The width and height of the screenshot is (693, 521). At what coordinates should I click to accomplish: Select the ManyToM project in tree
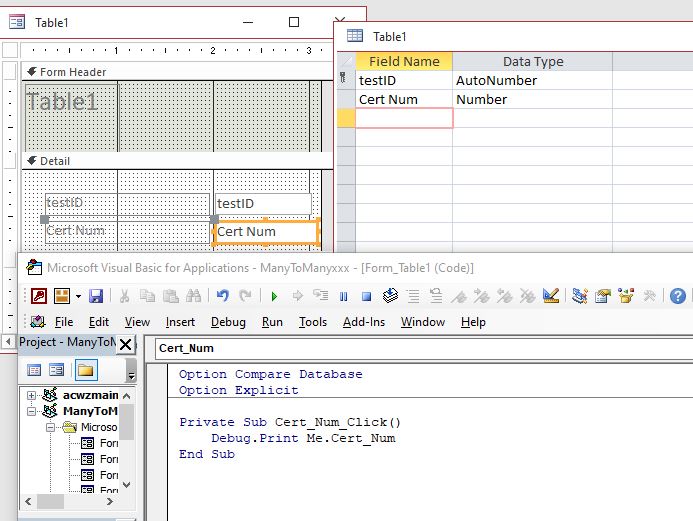tap(90, 411)
